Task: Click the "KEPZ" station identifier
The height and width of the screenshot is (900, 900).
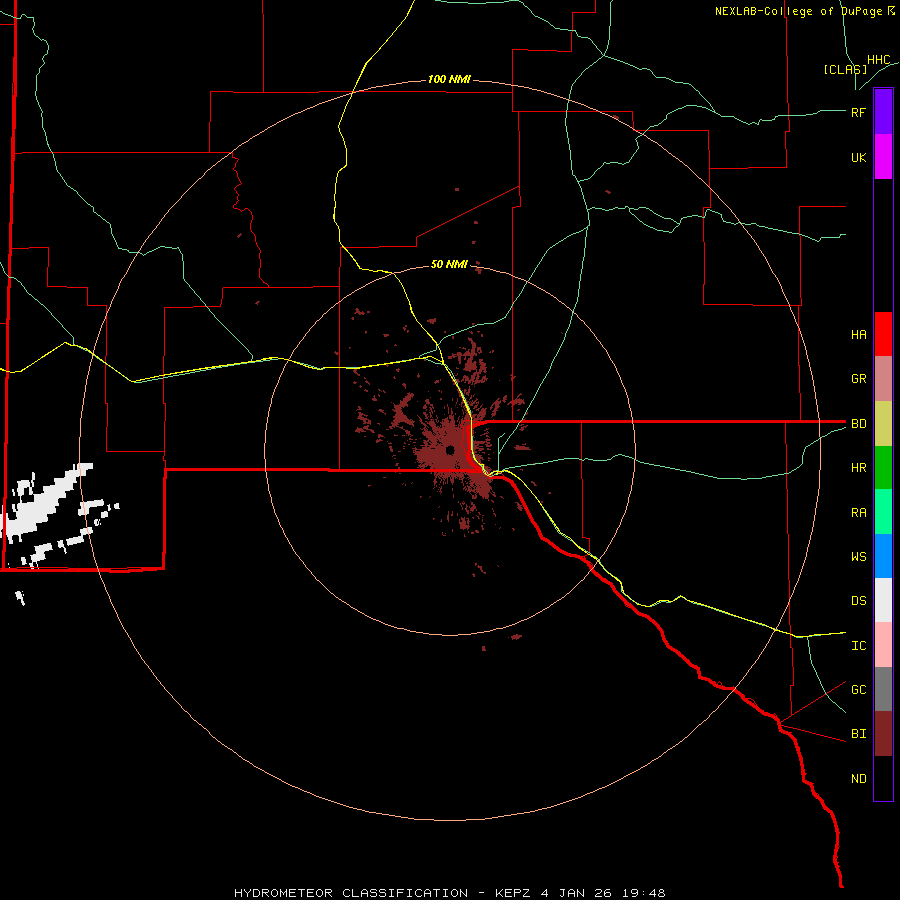Action: pos(513,893)
